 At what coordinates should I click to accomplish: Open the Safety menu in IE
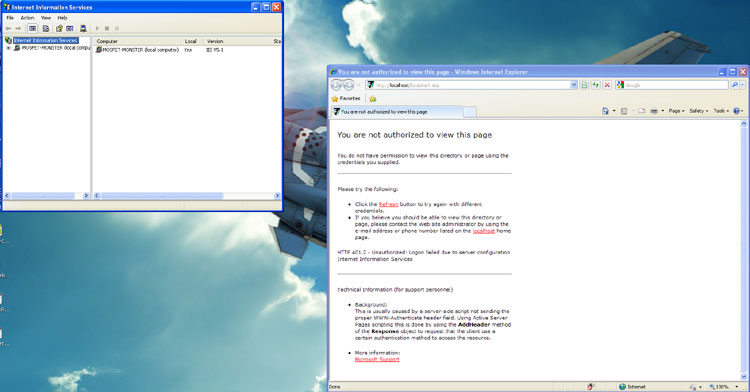699,111
